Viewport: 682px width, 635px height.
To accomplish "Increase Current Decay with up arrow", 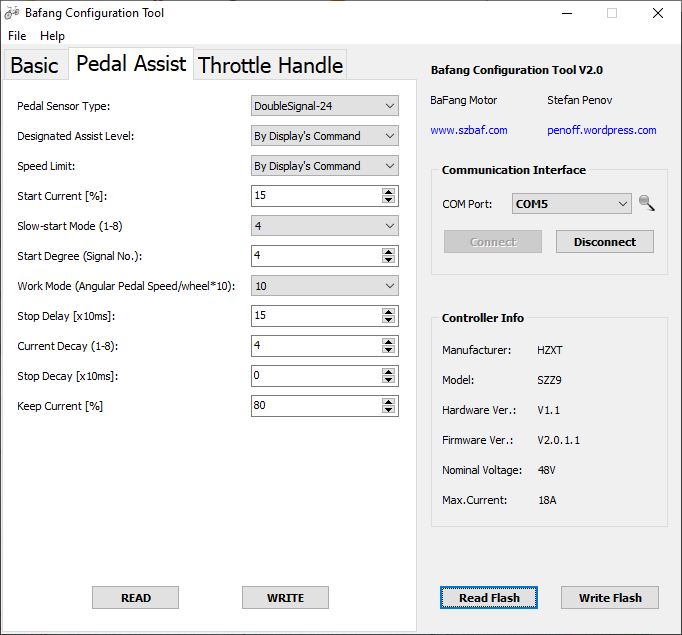I will 388,341.
